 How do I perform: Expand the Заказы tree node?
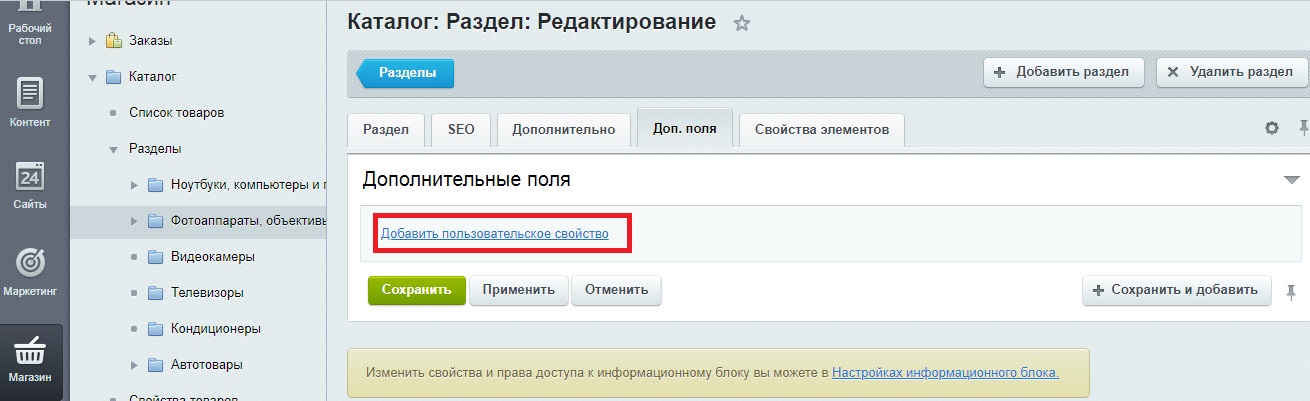[92, 41]
